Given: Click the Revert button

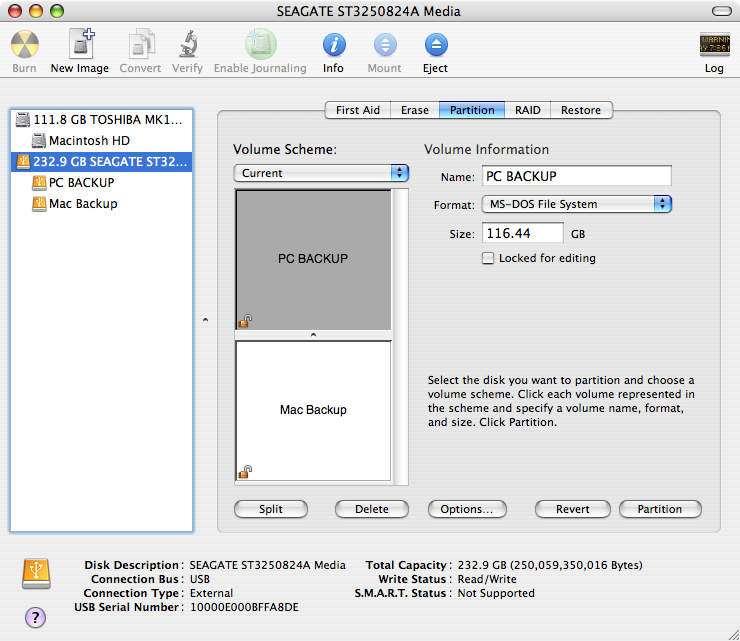Looking at the screenshot, I should point(572,509).
